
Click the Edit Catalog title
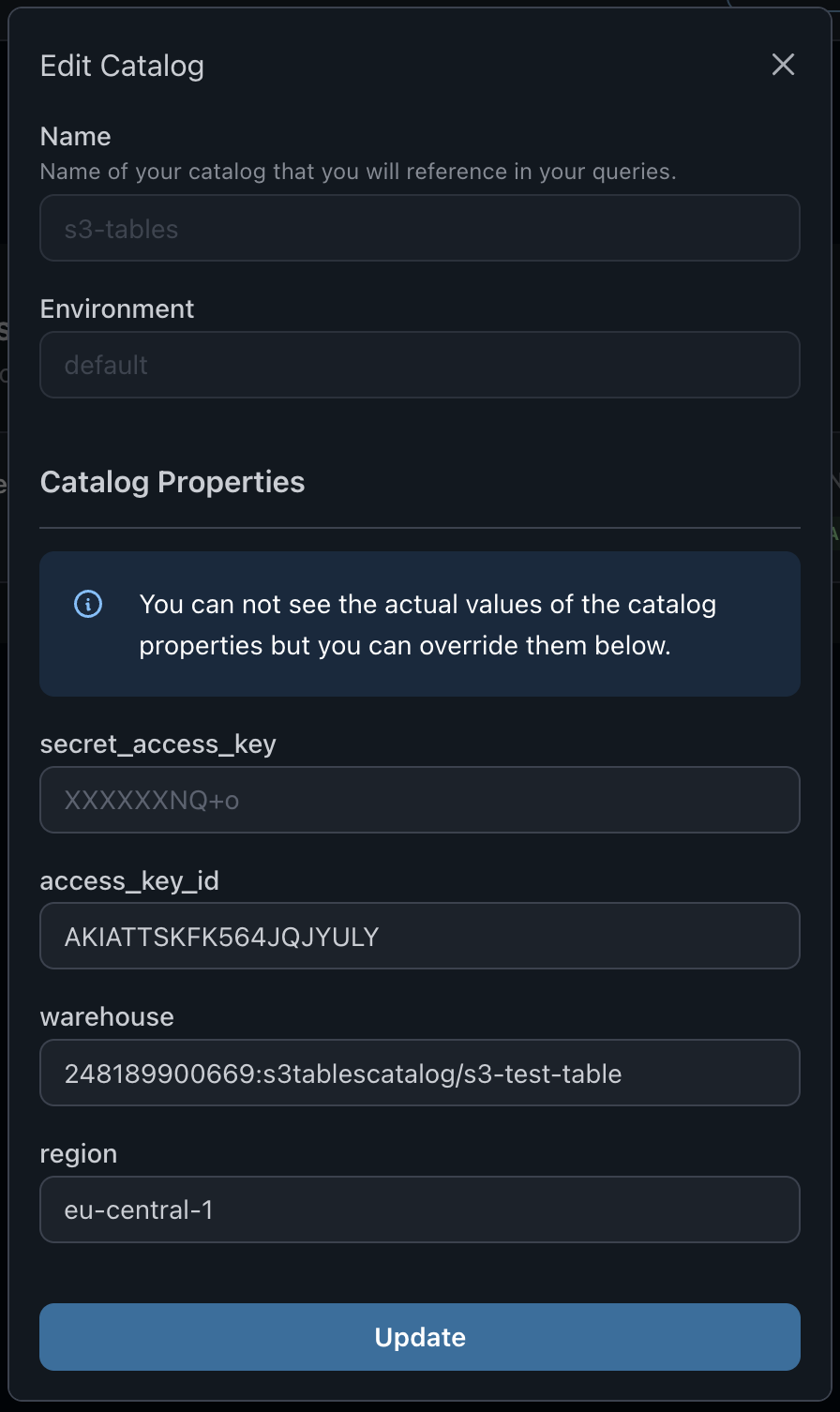pos(121,66)
